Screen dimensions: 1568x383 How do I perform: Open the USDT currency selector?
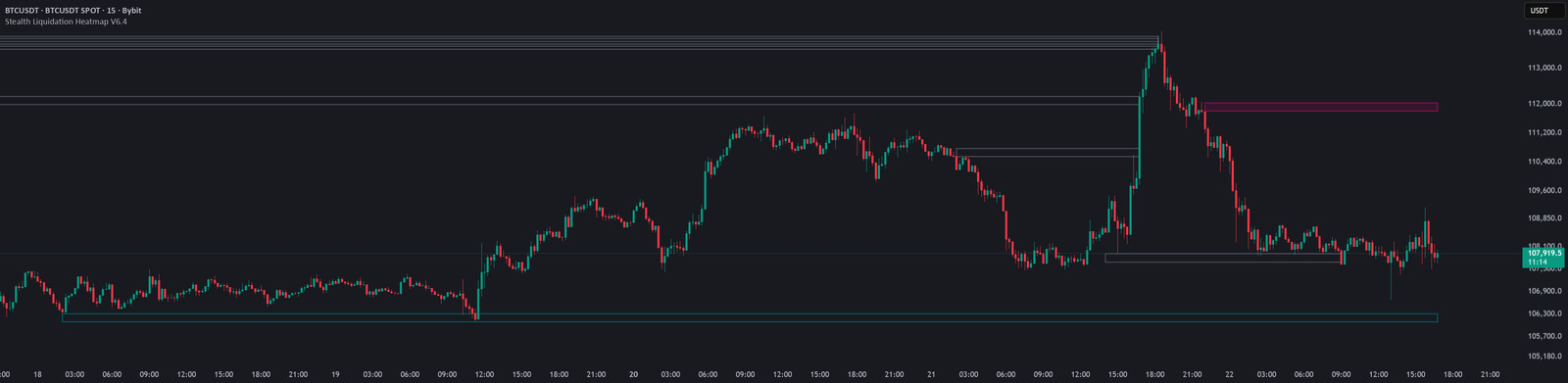[x=1540, y=11]
